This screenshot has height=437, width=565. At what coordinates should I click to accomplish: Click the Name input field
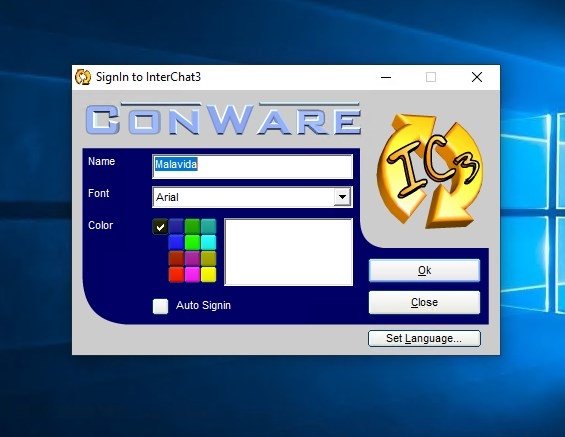point(252,166)
